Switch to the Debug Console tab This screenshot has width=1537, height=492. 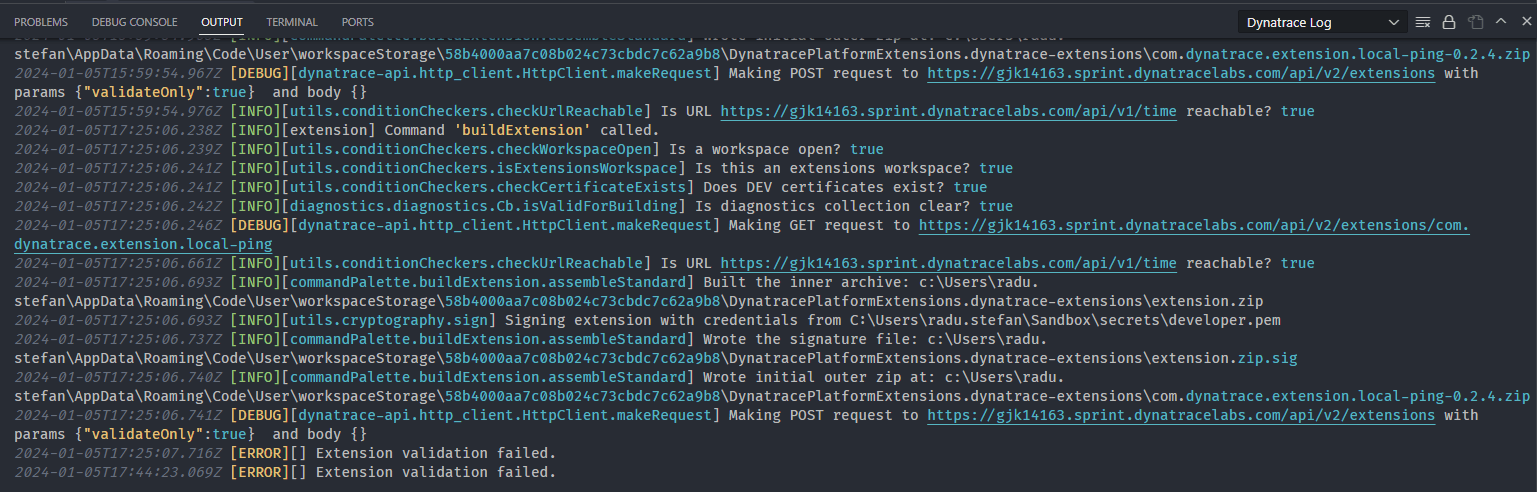pyautogui.click(x=134, y=22)
